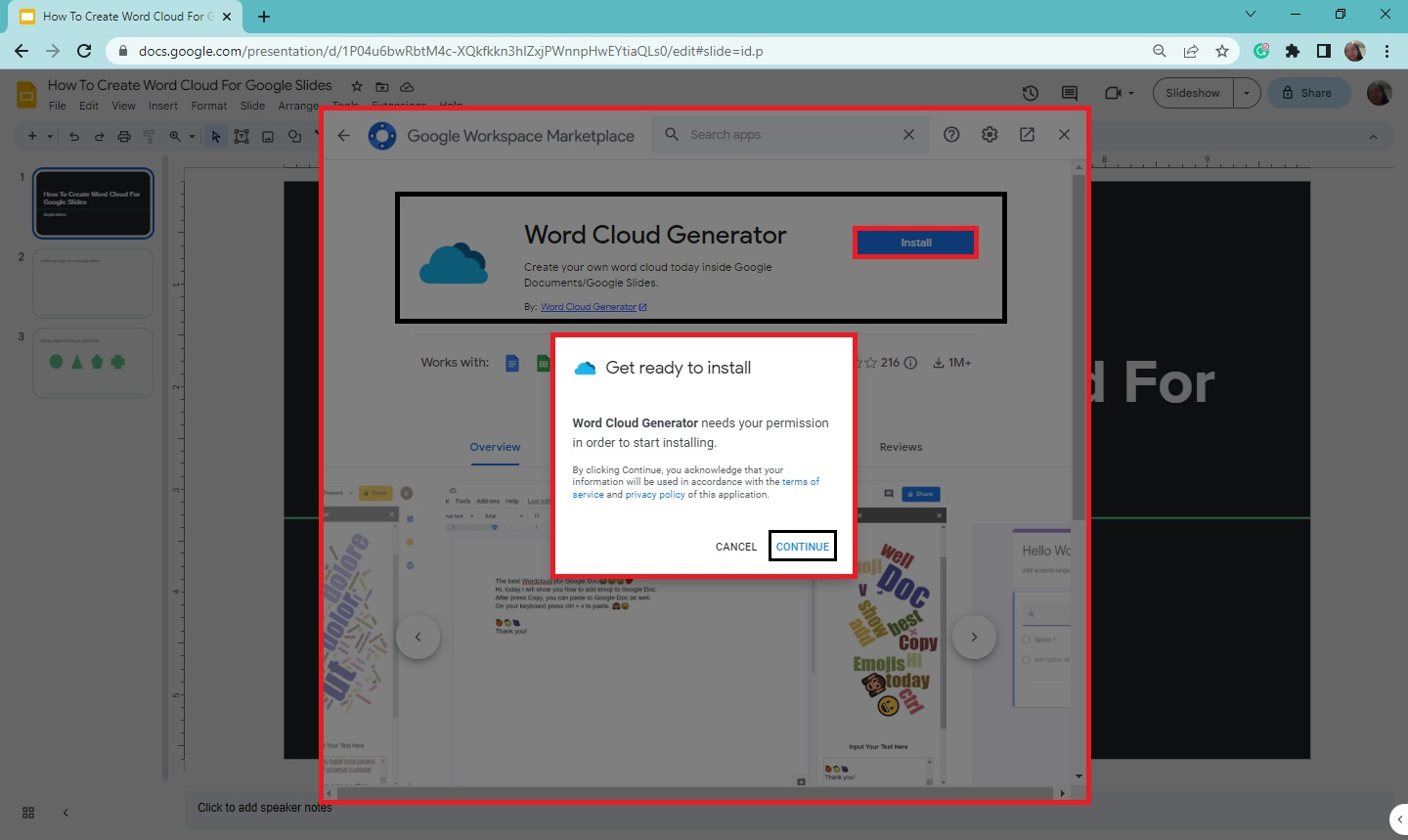Open the View menu
The height and width of the screenshot is (840, 1408).
tap(123, 106)
